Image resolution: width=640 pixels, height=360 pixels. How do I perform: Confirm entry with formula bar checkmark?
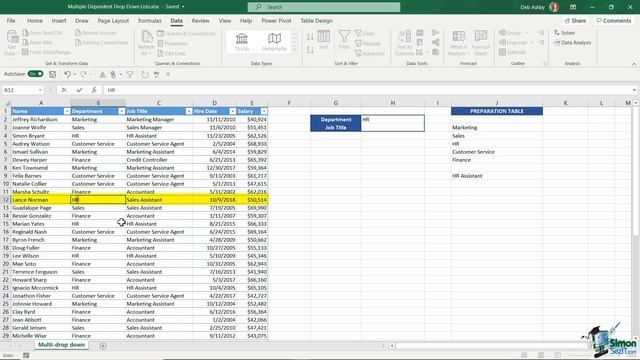point(79,90)
